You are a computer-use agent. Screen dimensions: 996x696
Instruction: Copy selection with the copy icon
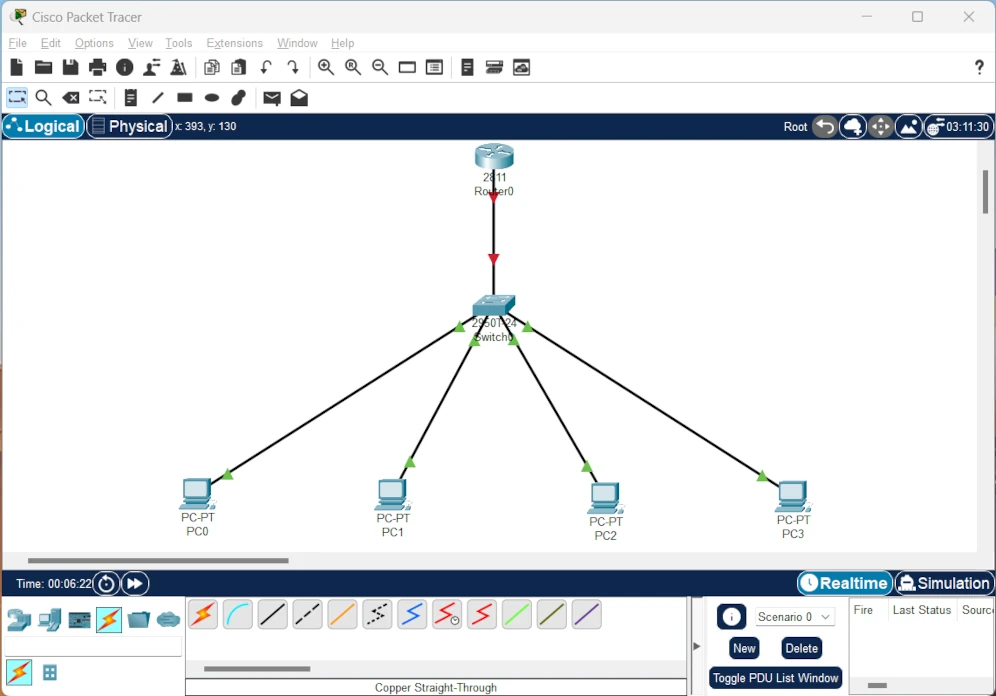212,67
